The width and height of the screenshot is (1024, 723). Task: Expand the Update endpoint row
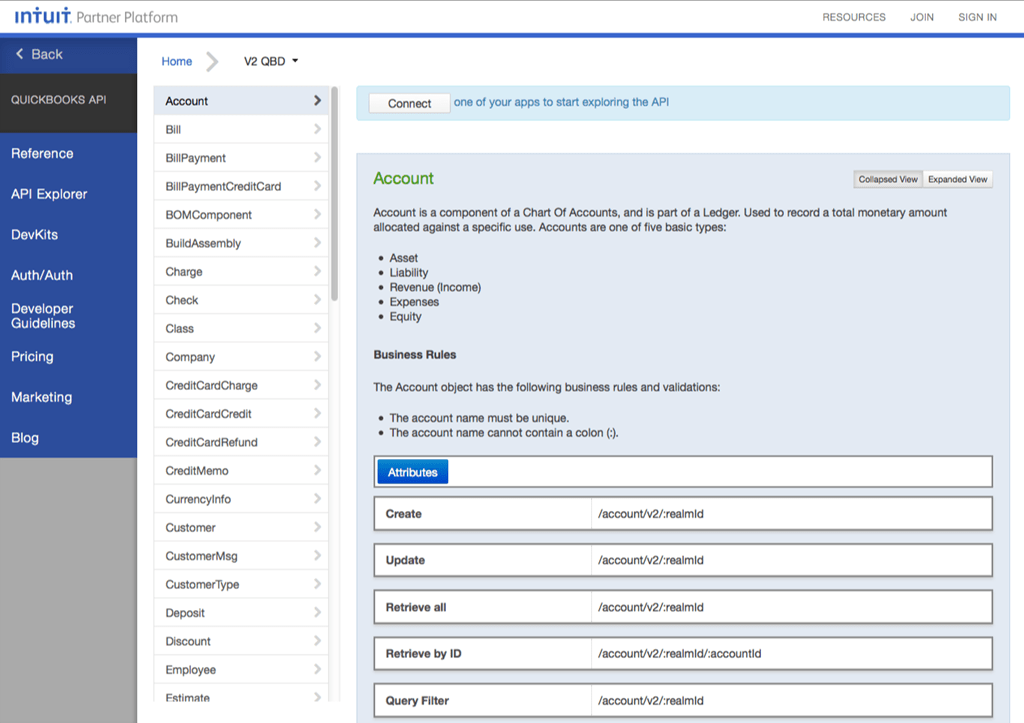click(x=683, y=560)
